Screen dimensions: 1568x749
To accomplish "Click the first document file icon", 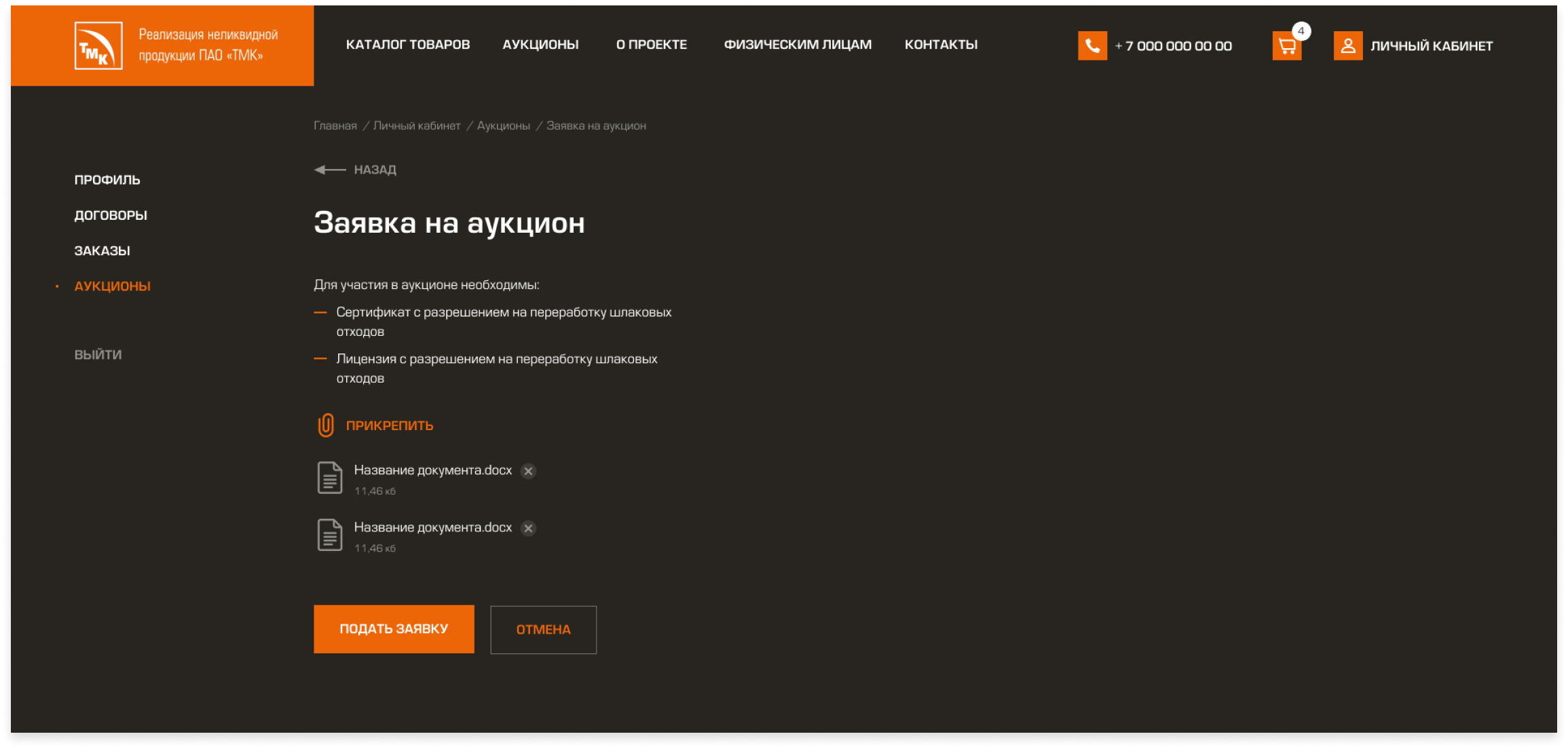I will tap(330, 478).
